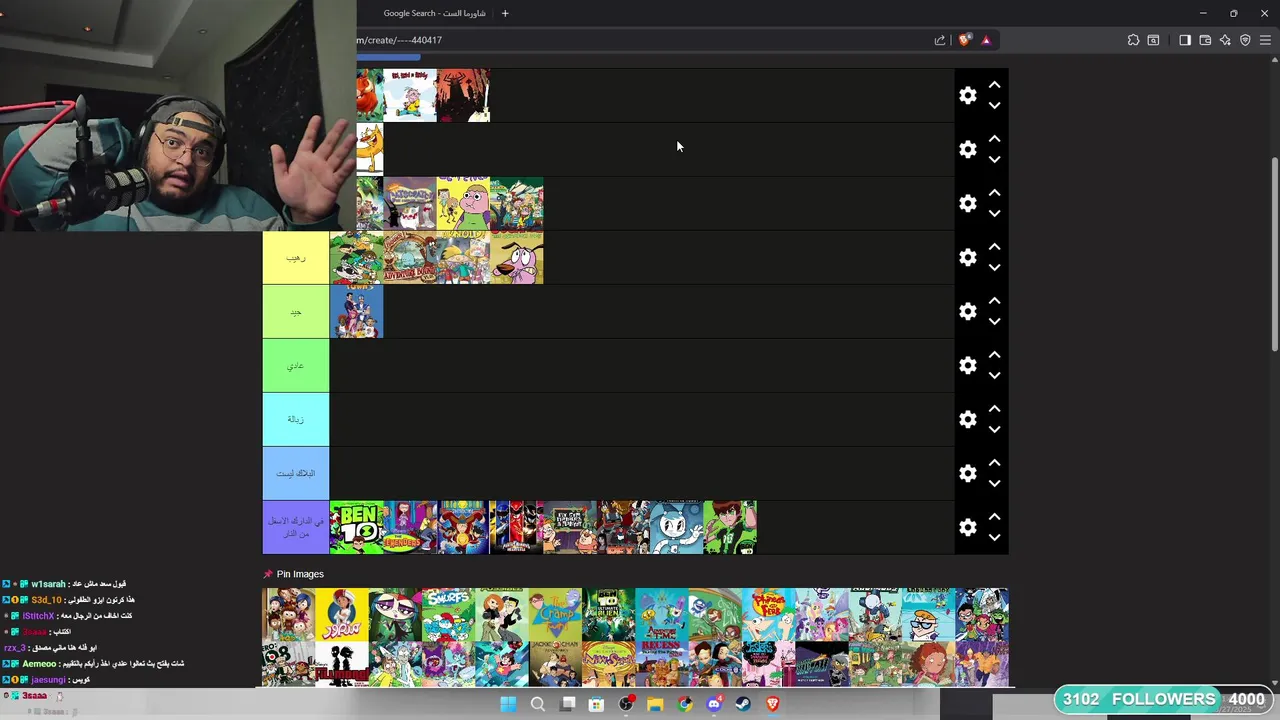The height and width of the screenshot is (720, 1280).
Task: Select the Recess image in the pool
Action: pos(662,664)
